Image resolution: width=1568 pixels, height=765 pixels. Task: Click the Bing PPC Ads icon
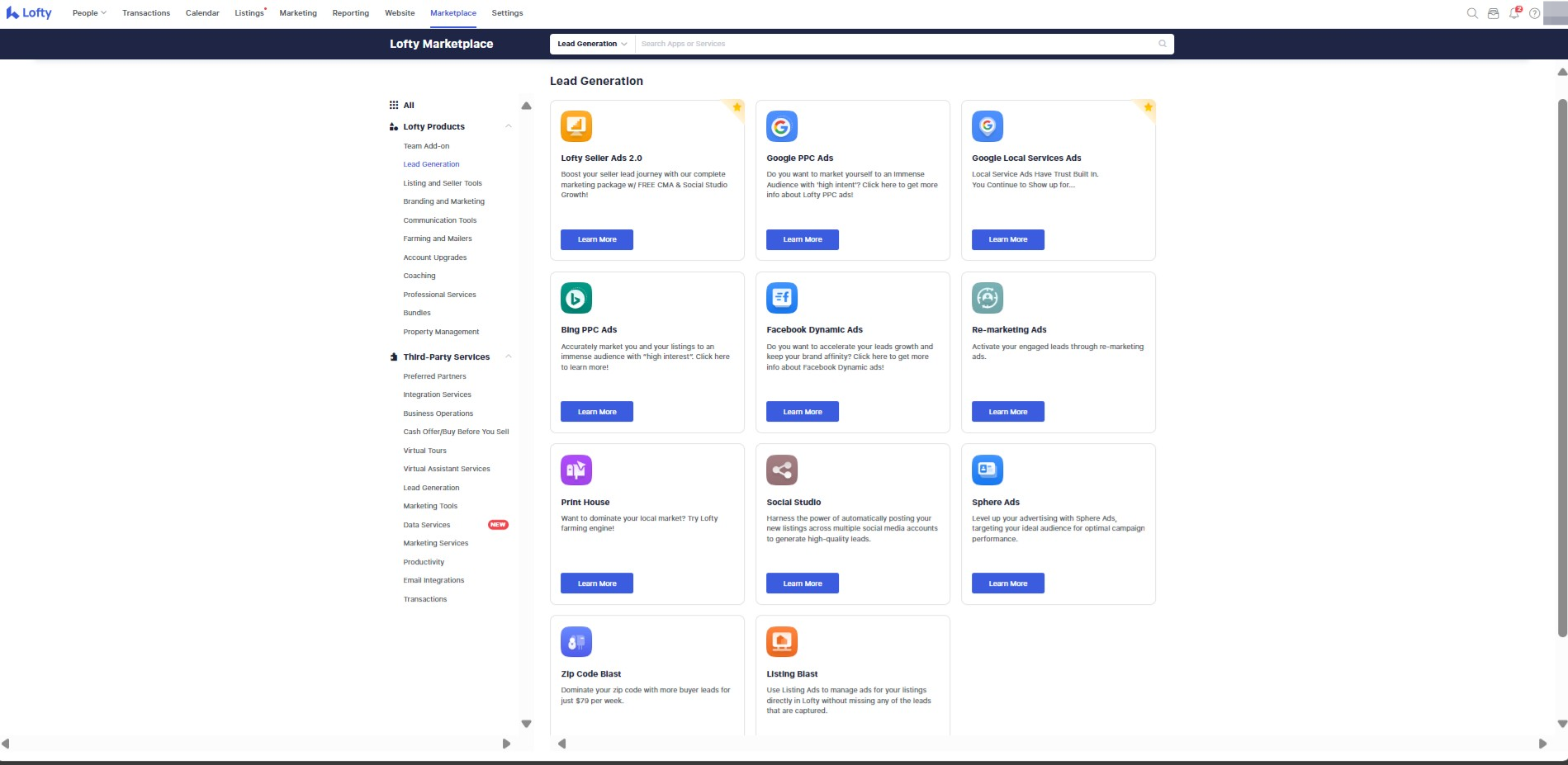tap(576, 298)
